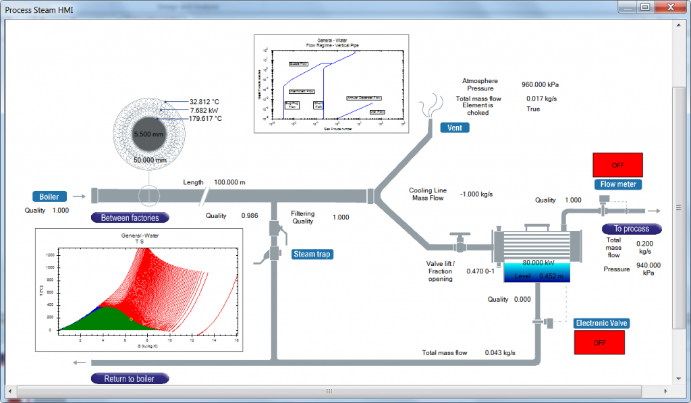
Task: Click the Return to boiler button
Action: coord(130,378)
